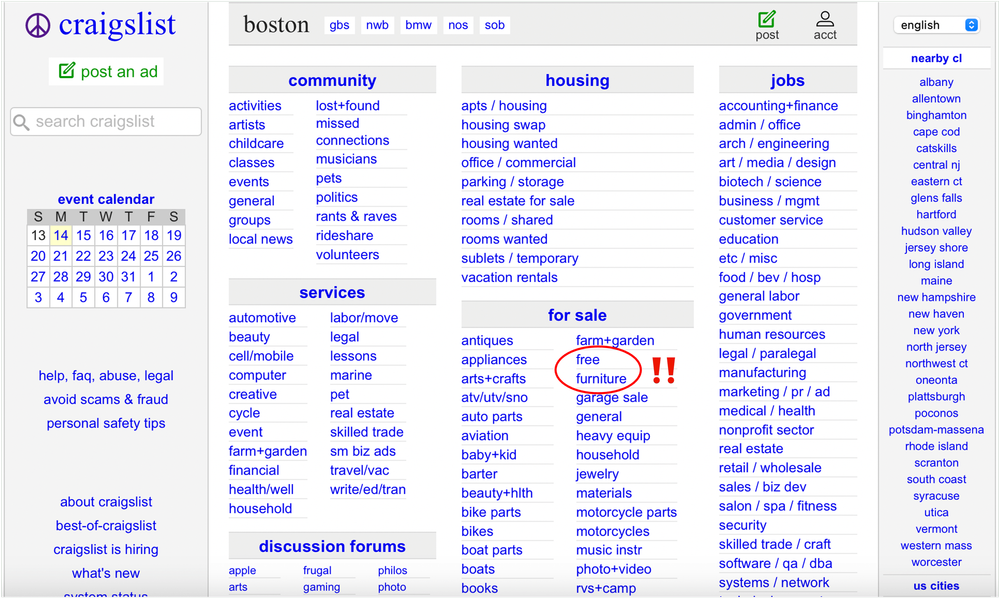The image size is (1000, 598).
Task: Open the services section header
Action: pyautogui.click(x=332, y=293)
